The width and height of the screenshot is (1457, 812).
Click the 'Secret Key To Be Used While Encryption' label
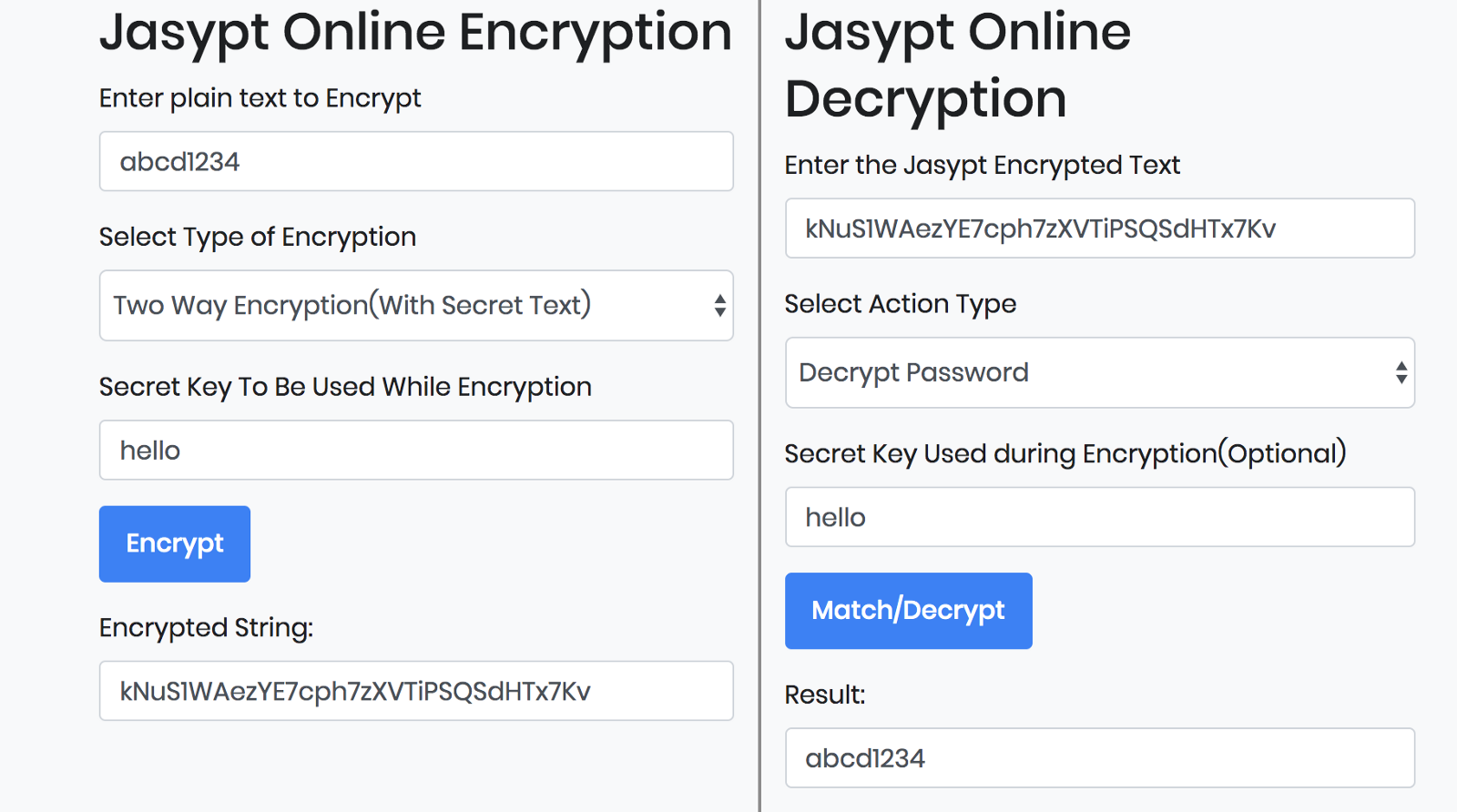(345, 387)
